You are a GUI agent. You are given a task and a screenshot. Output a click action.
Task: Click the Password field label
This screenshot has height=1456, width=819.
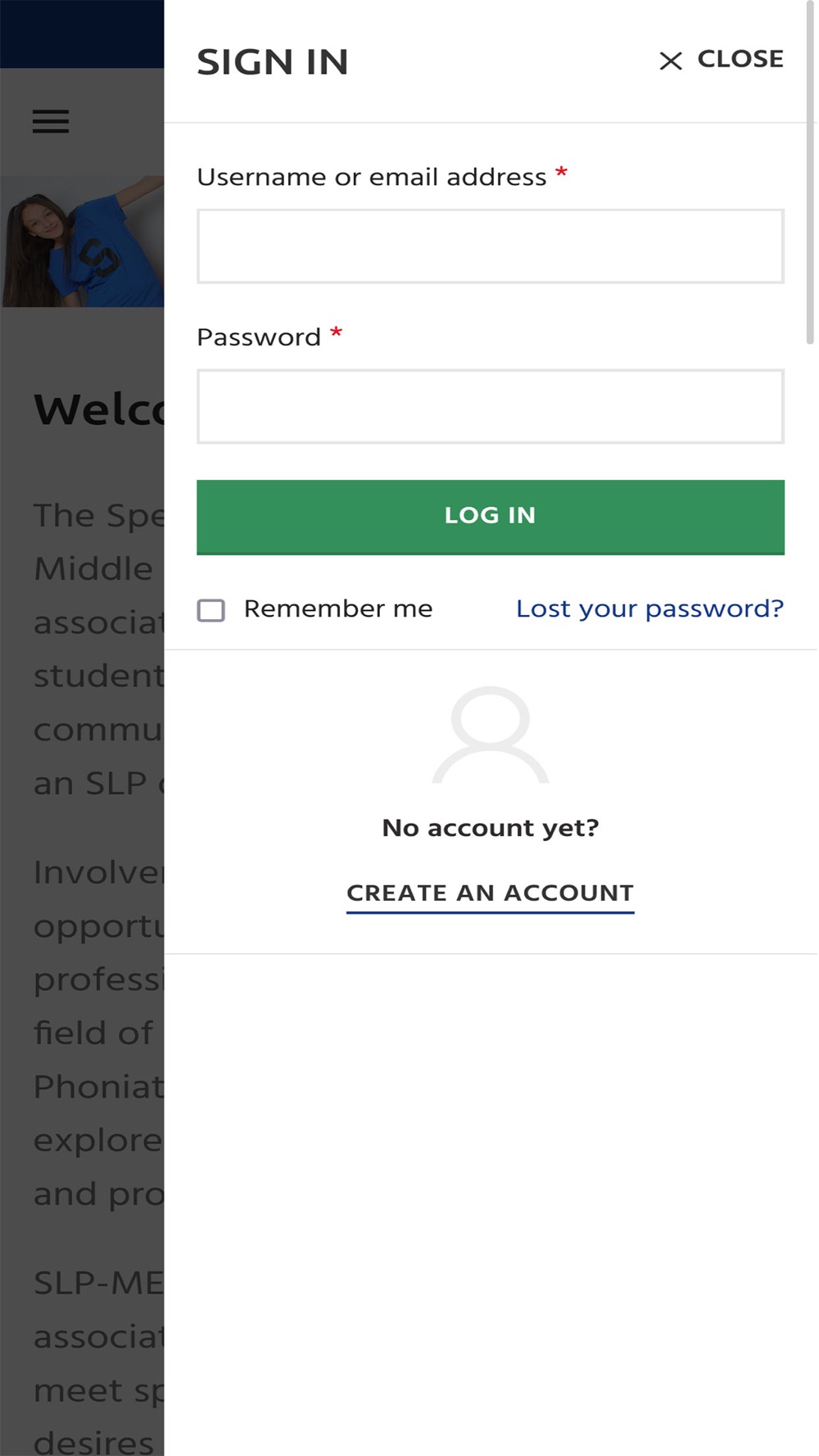pyautogui.click(x=259, y=337)
